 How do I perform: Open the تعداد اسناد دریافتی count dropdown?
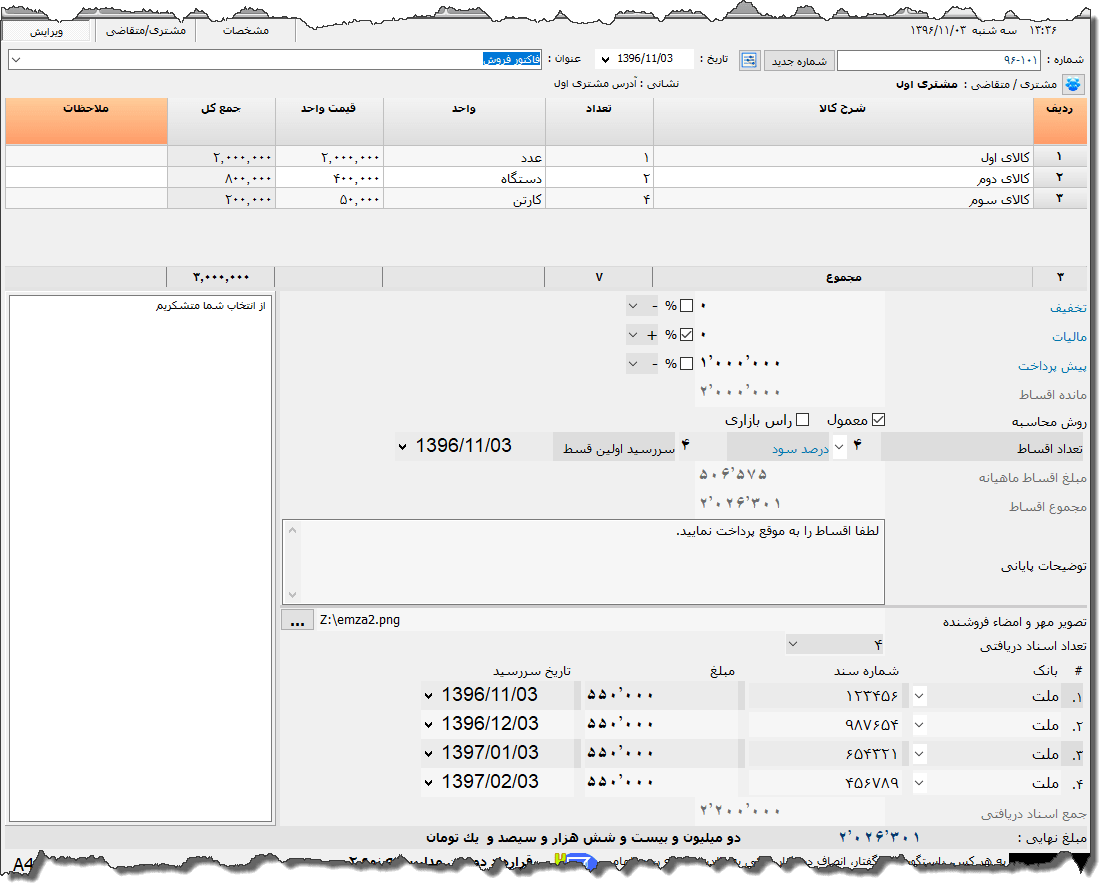tap(792, 644)
